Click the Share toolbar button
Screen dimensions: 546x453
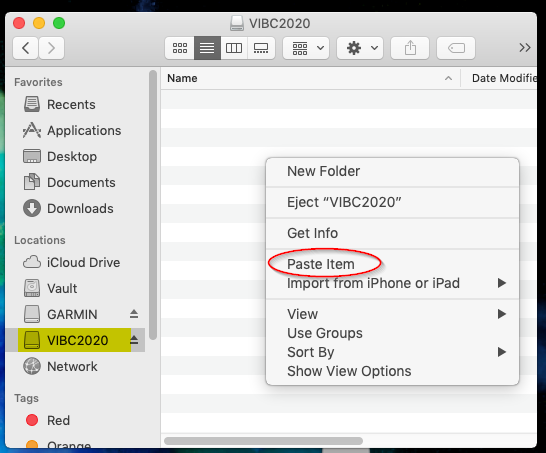pos(410,48)
